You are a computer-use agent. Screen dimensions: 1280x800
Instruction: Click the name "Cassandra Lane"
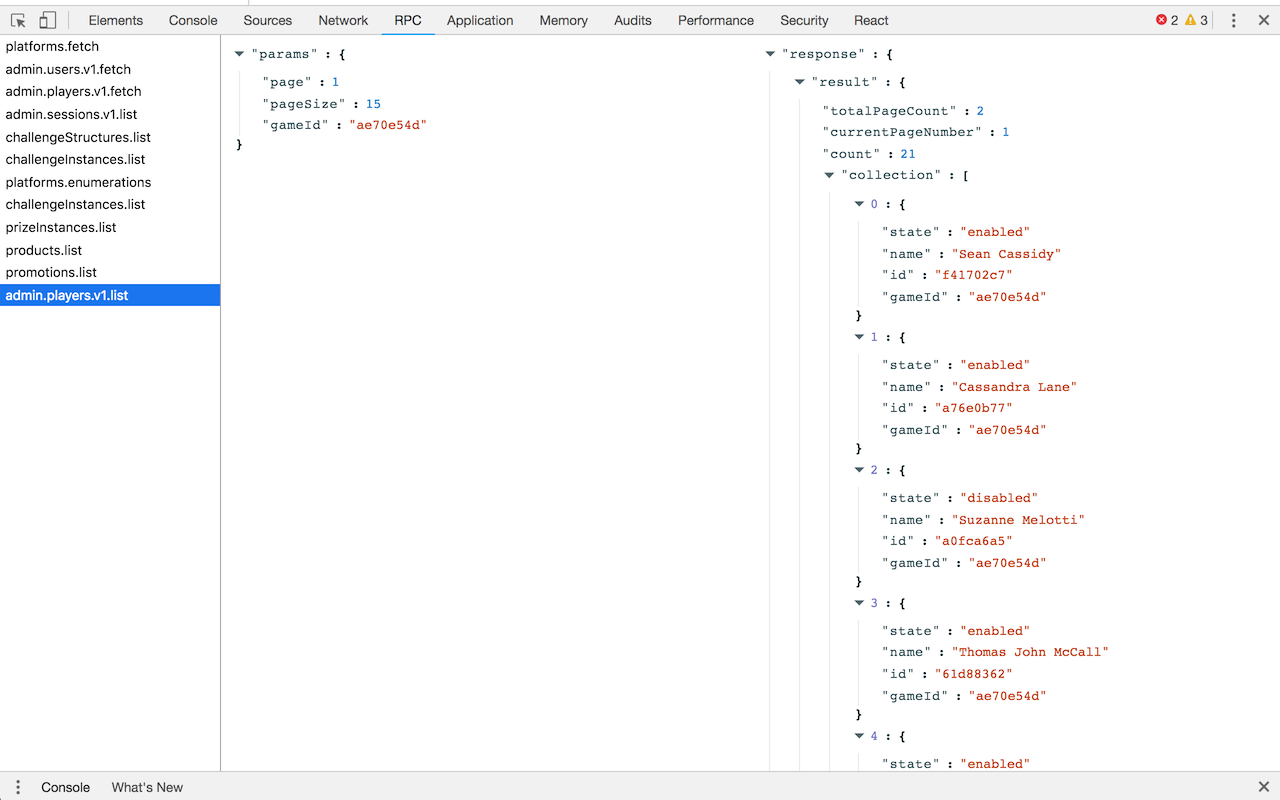click(1014, 387)
